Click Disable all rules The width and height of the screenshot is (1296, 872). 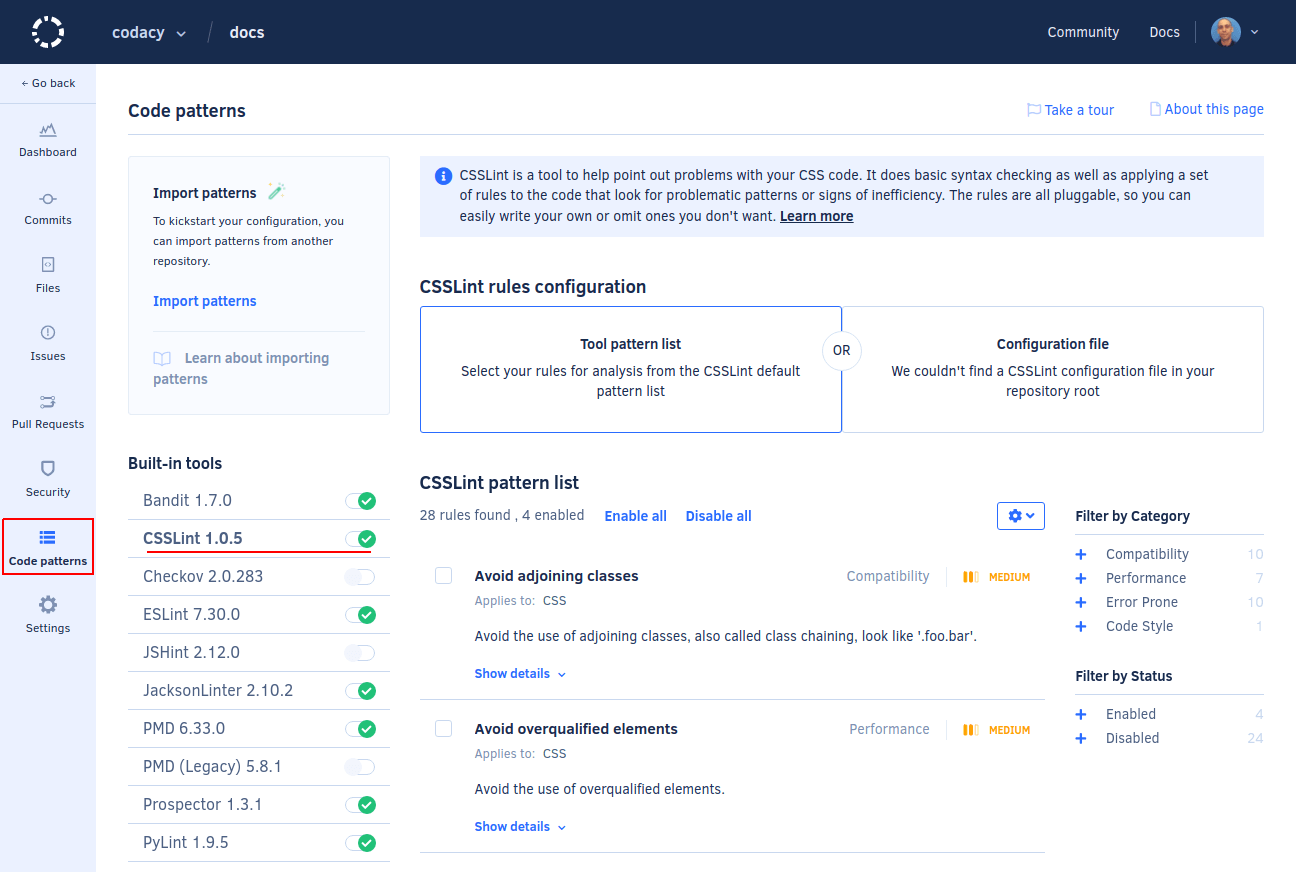click(719, 516)
